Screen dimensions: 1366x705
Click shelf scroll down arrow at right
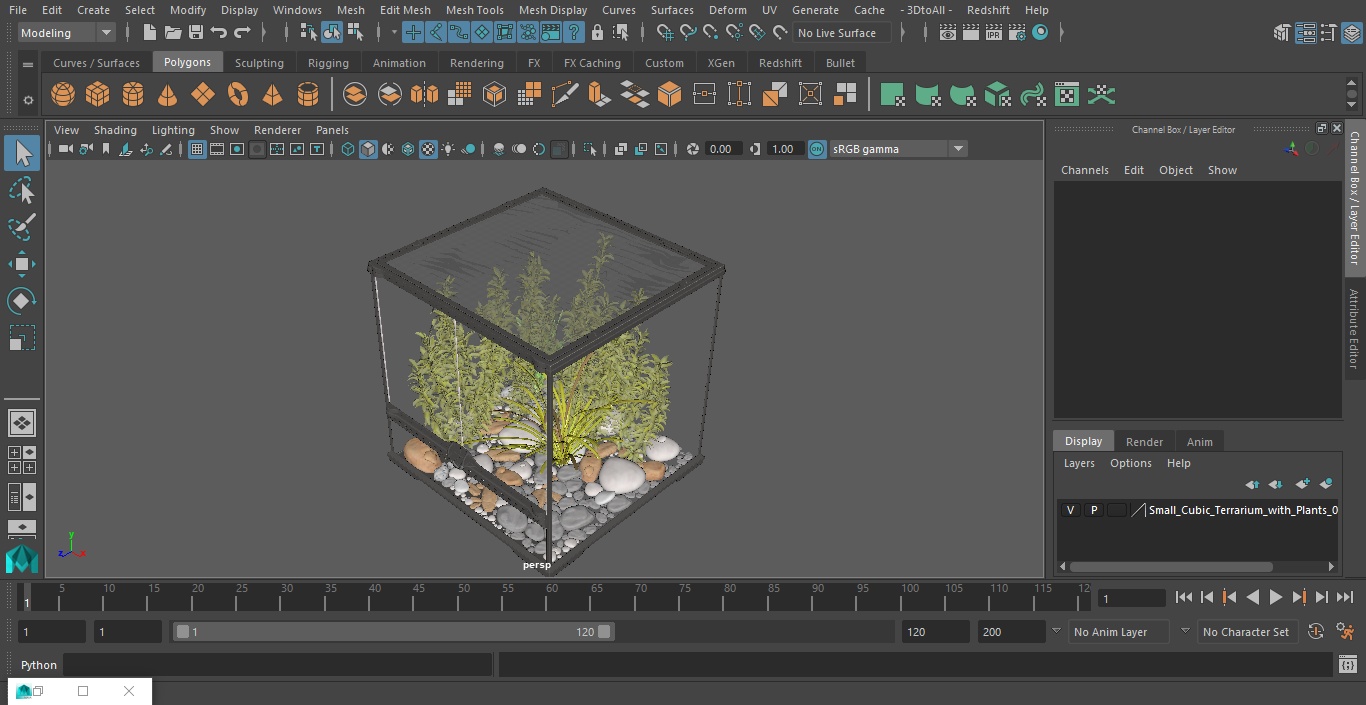click(x=1352, y=104)
